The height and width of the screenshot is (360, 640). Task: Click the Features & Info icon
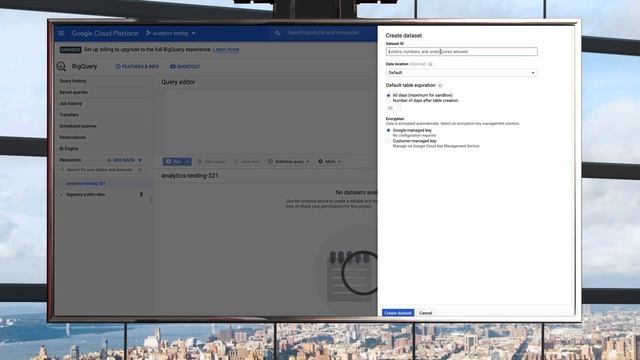pyautogui.click(x=118, y=67)
